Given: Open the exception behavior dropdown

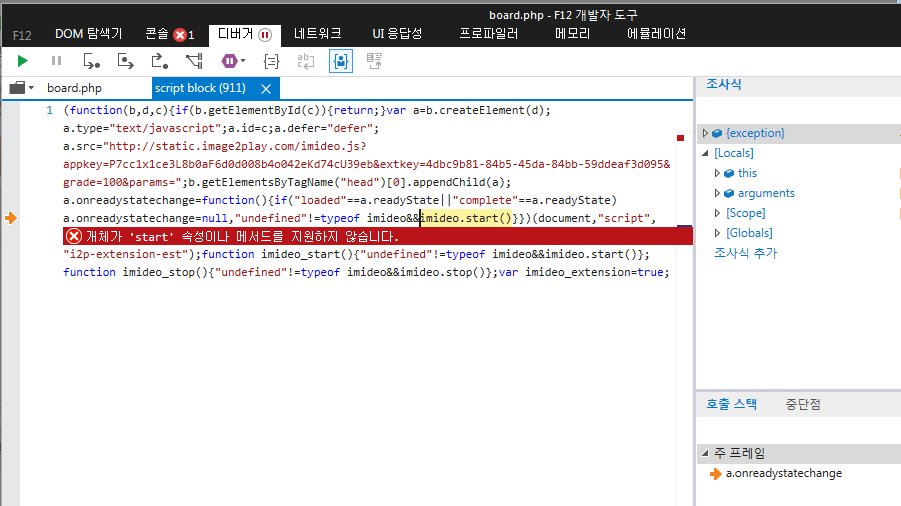Looking at the screenshot, I should tap(232, 61).
